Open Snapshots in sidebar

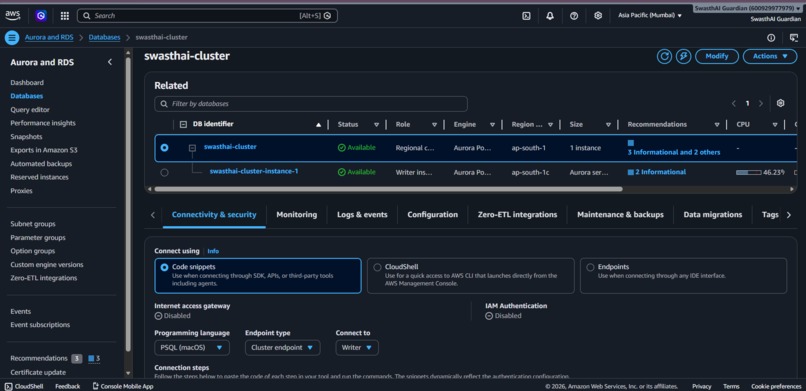[x=26, y=137]
